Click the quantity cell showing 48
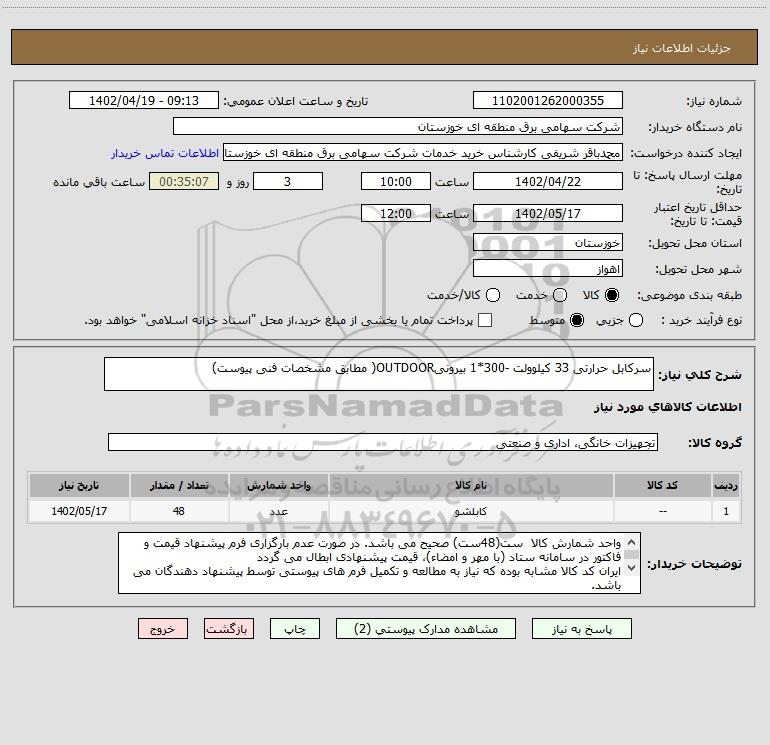Viewport: 770px width, 745px height. click(179, 511)
